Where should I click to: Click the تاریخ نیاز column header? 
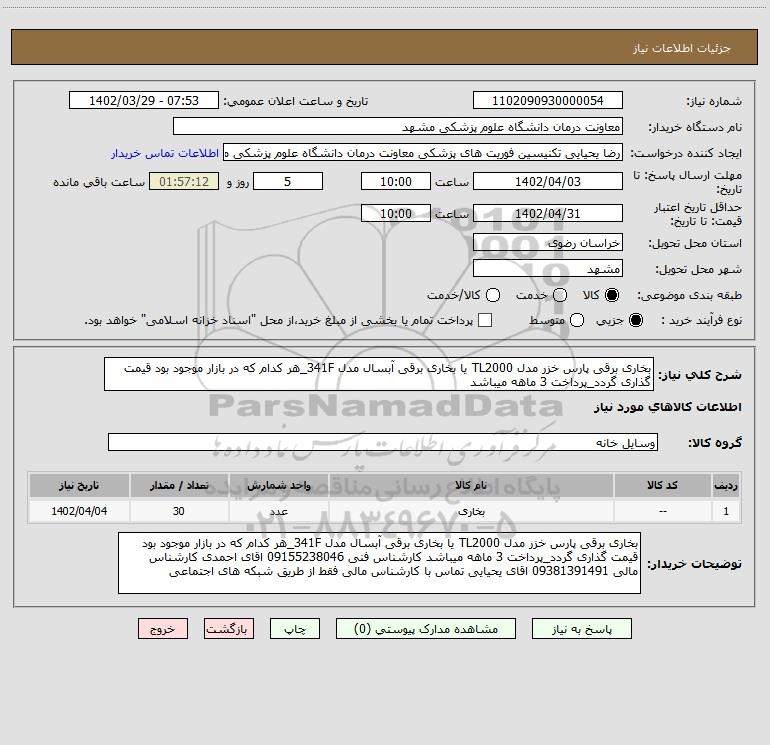pyautogui.click(x=79, y=486)
